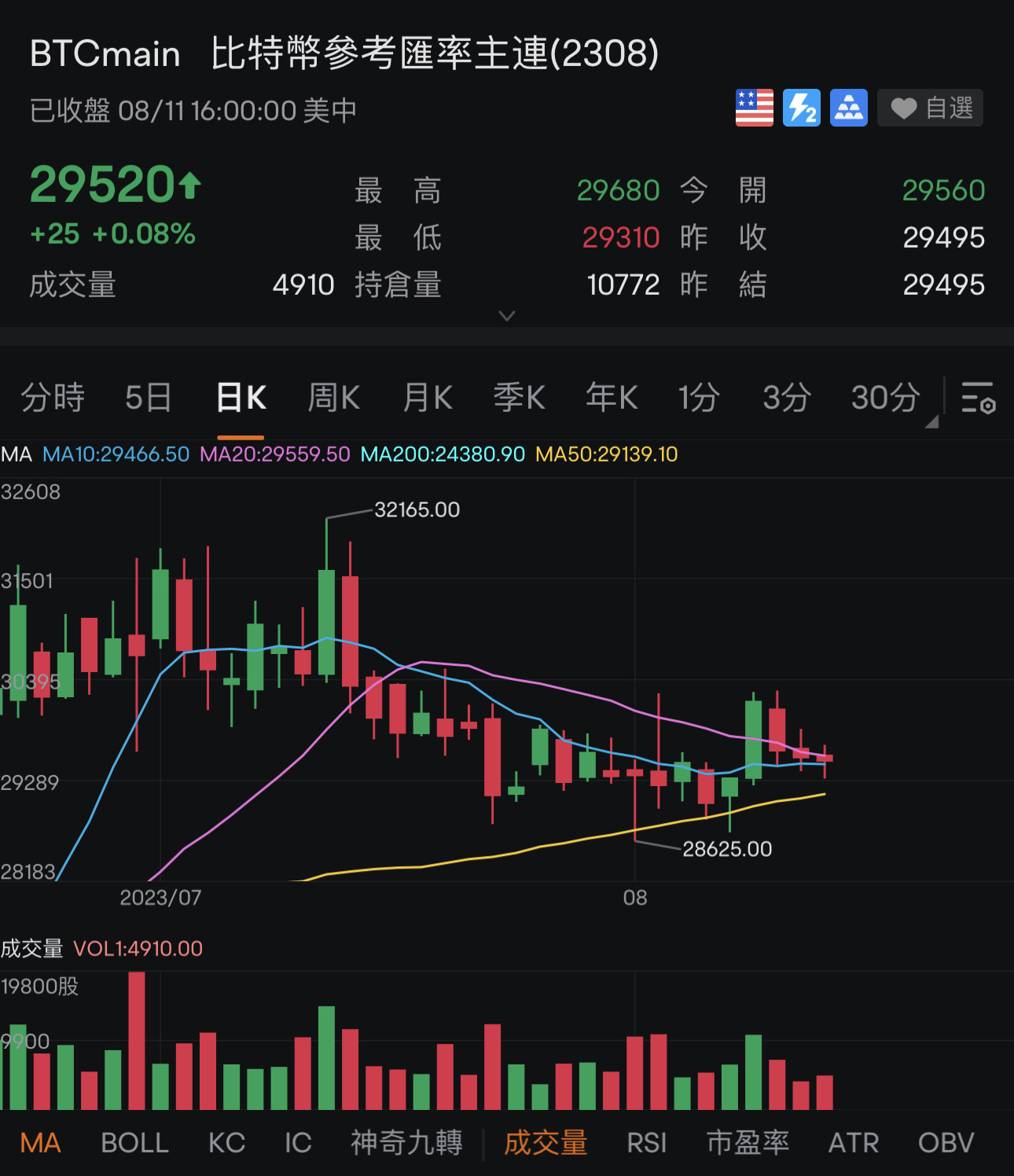The height and width of the screenshot is (1176, 1014).
Task: Toggle the MA200 moving average label
Action: (x=442, y=454)
